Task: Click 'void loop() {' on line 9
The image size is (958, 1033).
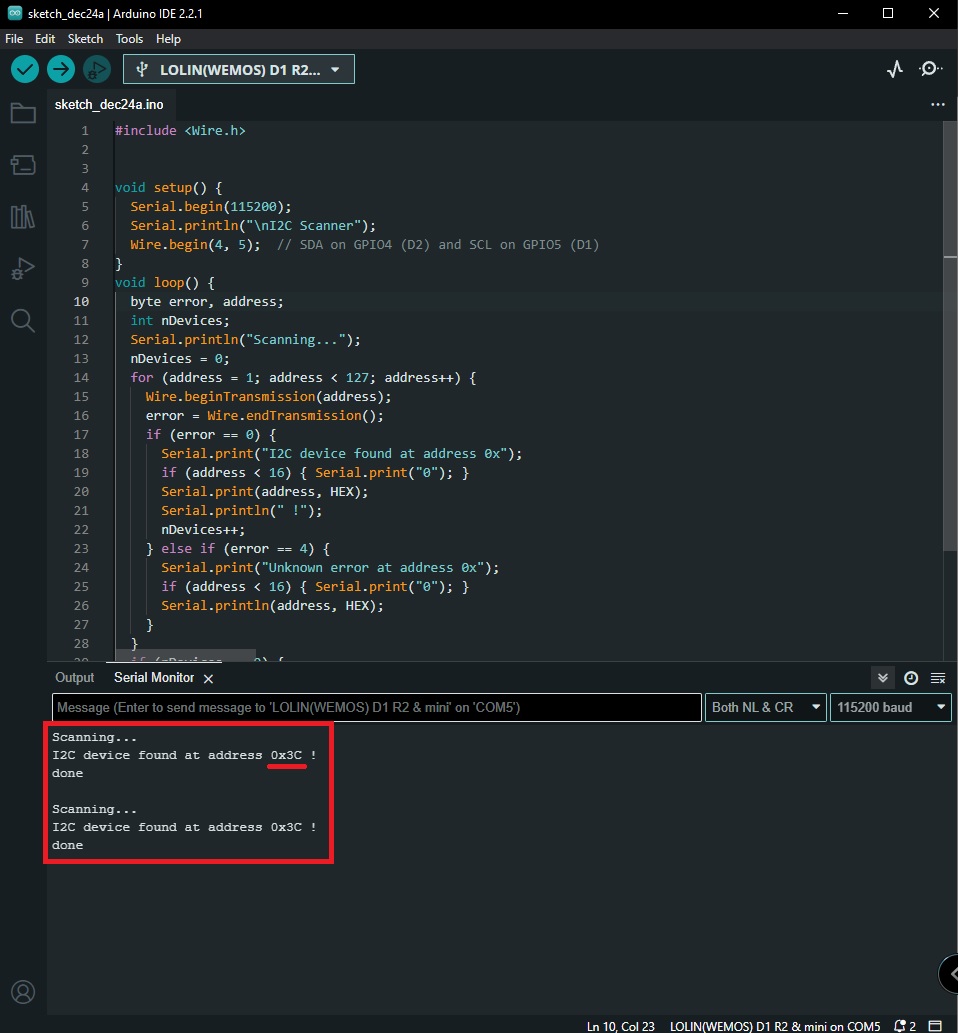Action: [165, 283]
